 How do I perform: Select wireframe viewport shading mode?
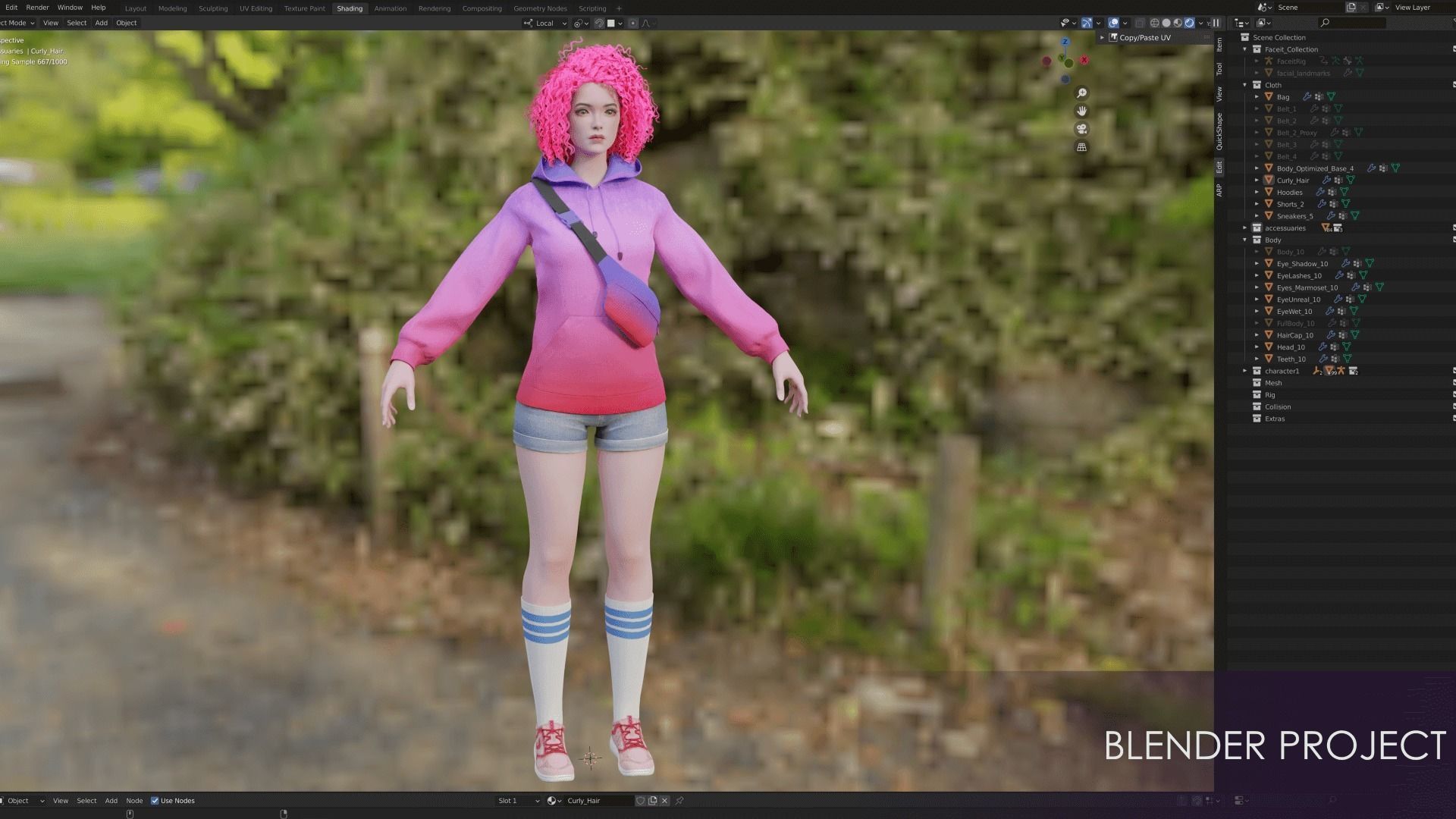(1154, 23)
